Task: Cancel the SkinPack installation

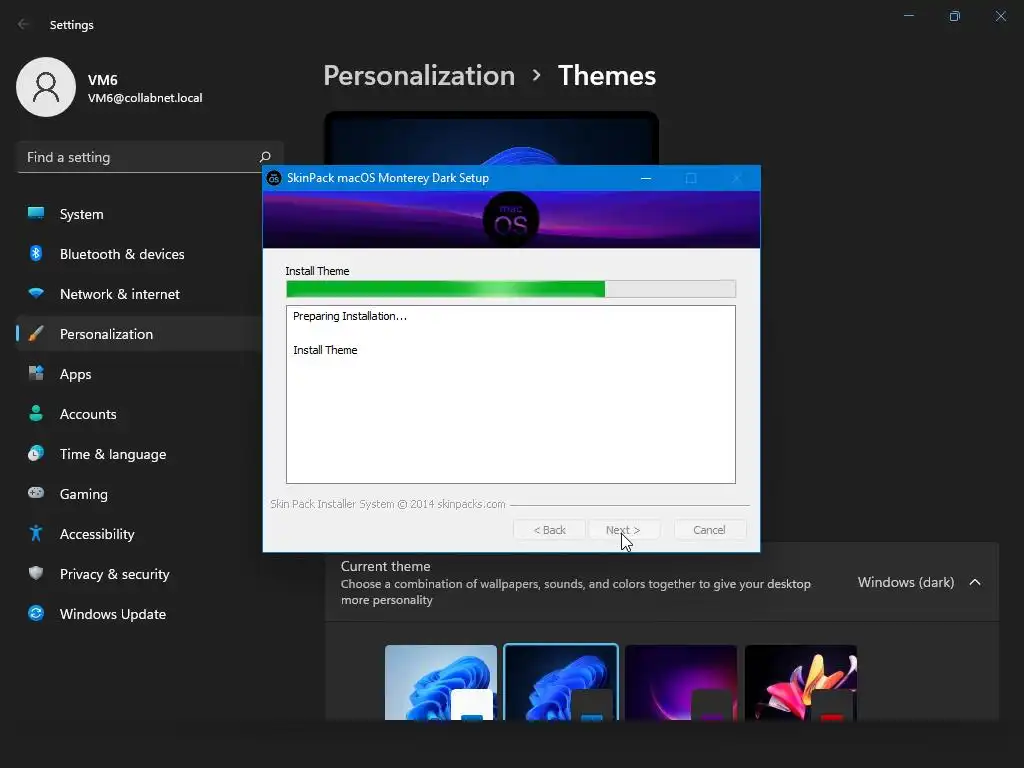Action: pyautogui.click(x=709, y=530)
